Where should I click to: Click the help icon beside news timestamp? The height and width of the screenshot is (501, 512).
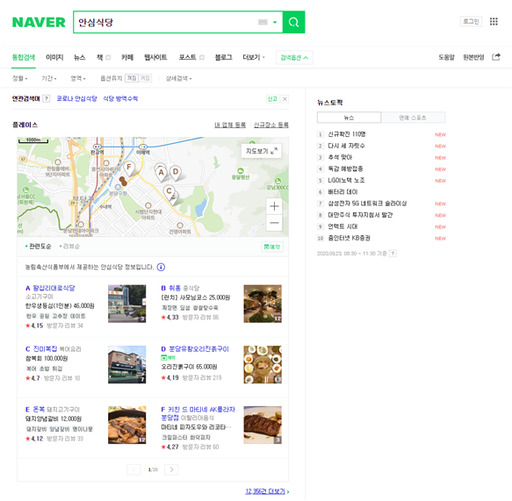pos(393,253)
